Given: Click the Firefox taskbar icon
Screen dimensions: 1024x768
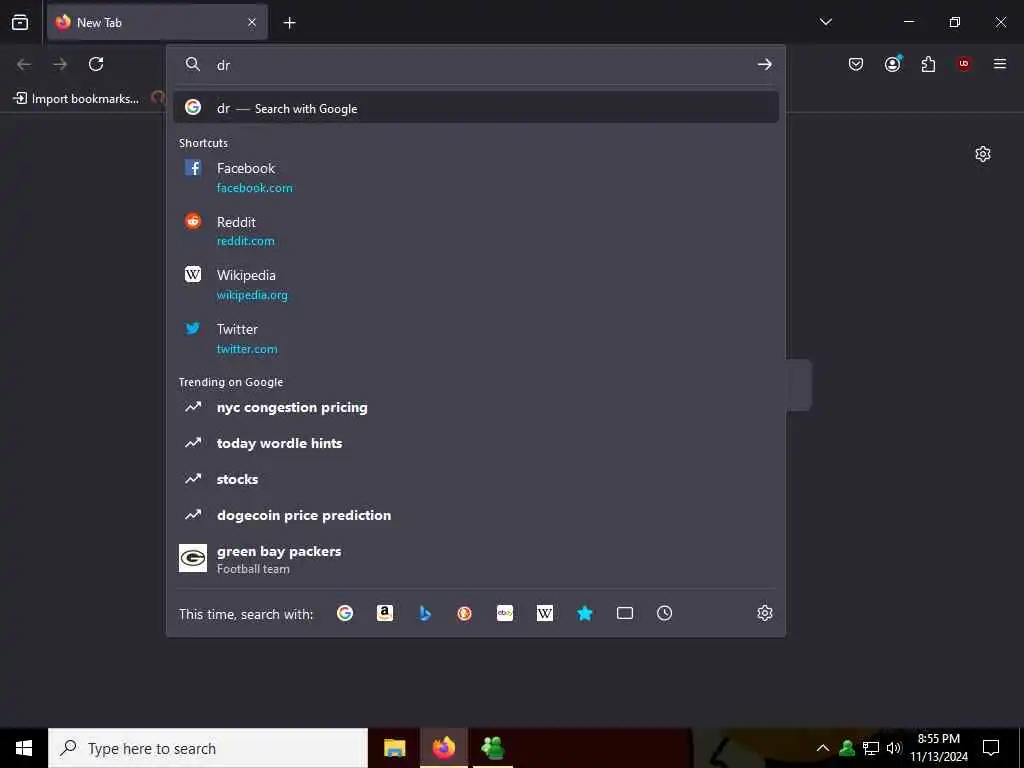Looking at the screenshot, I should 443,748.
